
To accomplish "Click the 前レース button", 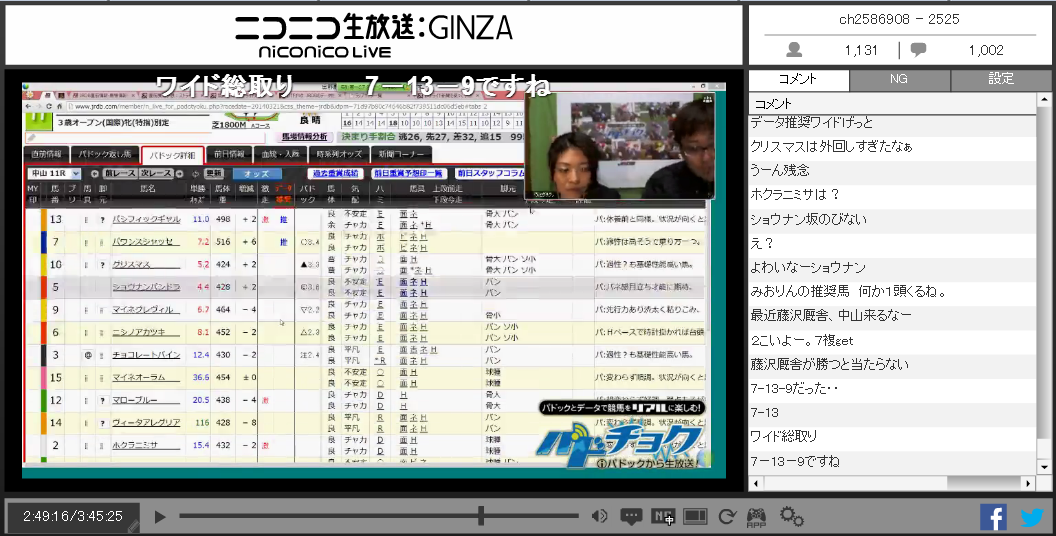I will (120, 174).
